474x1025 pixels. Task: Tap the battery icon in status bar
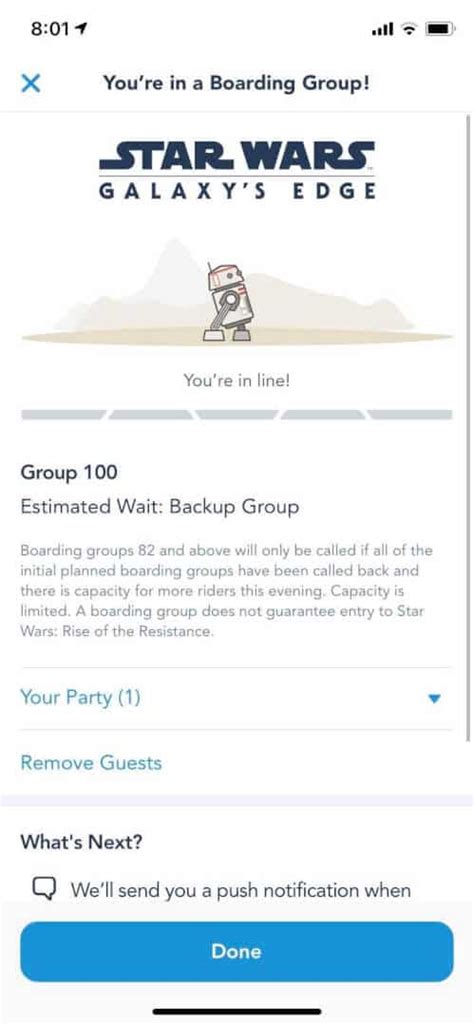point(437,29)
